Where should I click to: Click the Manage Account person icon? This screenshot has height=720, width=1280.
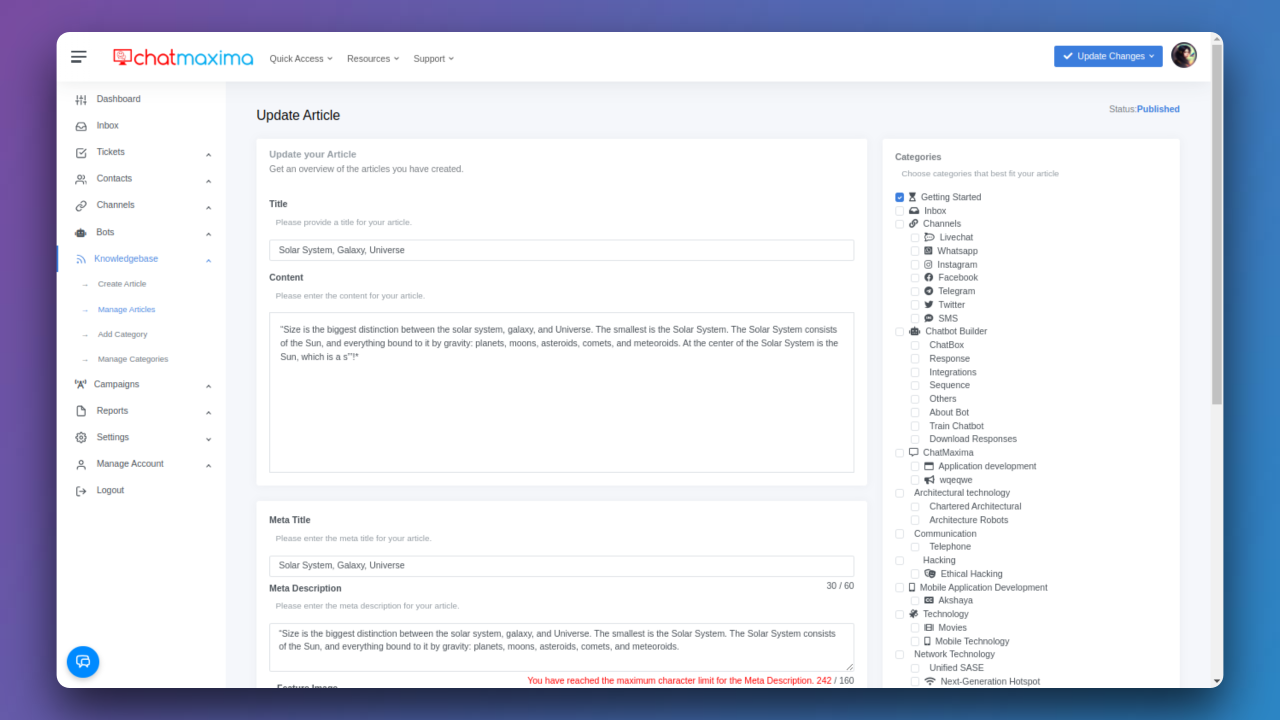(81, 464)
